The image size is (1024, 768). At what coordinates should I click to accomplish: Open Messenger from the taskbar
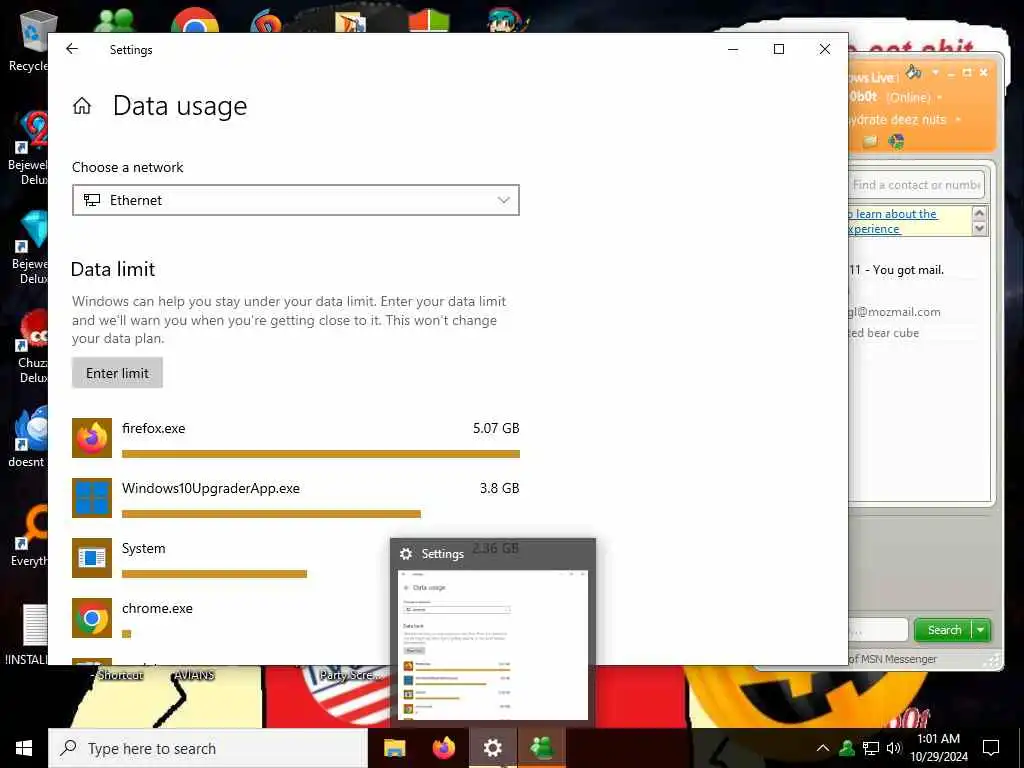pos(542,748)
